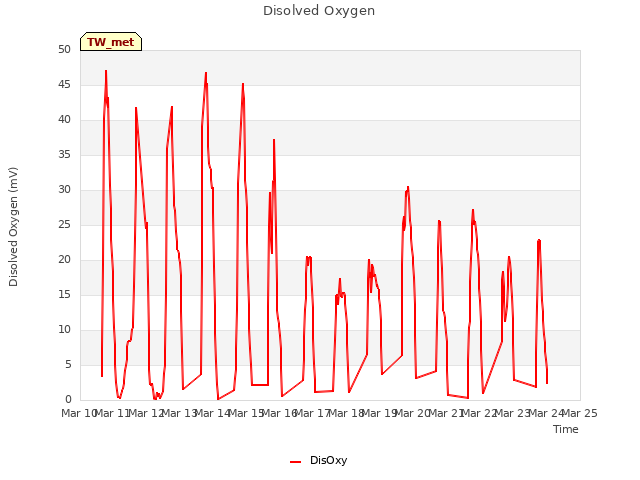Click the Mar 25 axis tick
640x480 pixels.
point(580,413)
